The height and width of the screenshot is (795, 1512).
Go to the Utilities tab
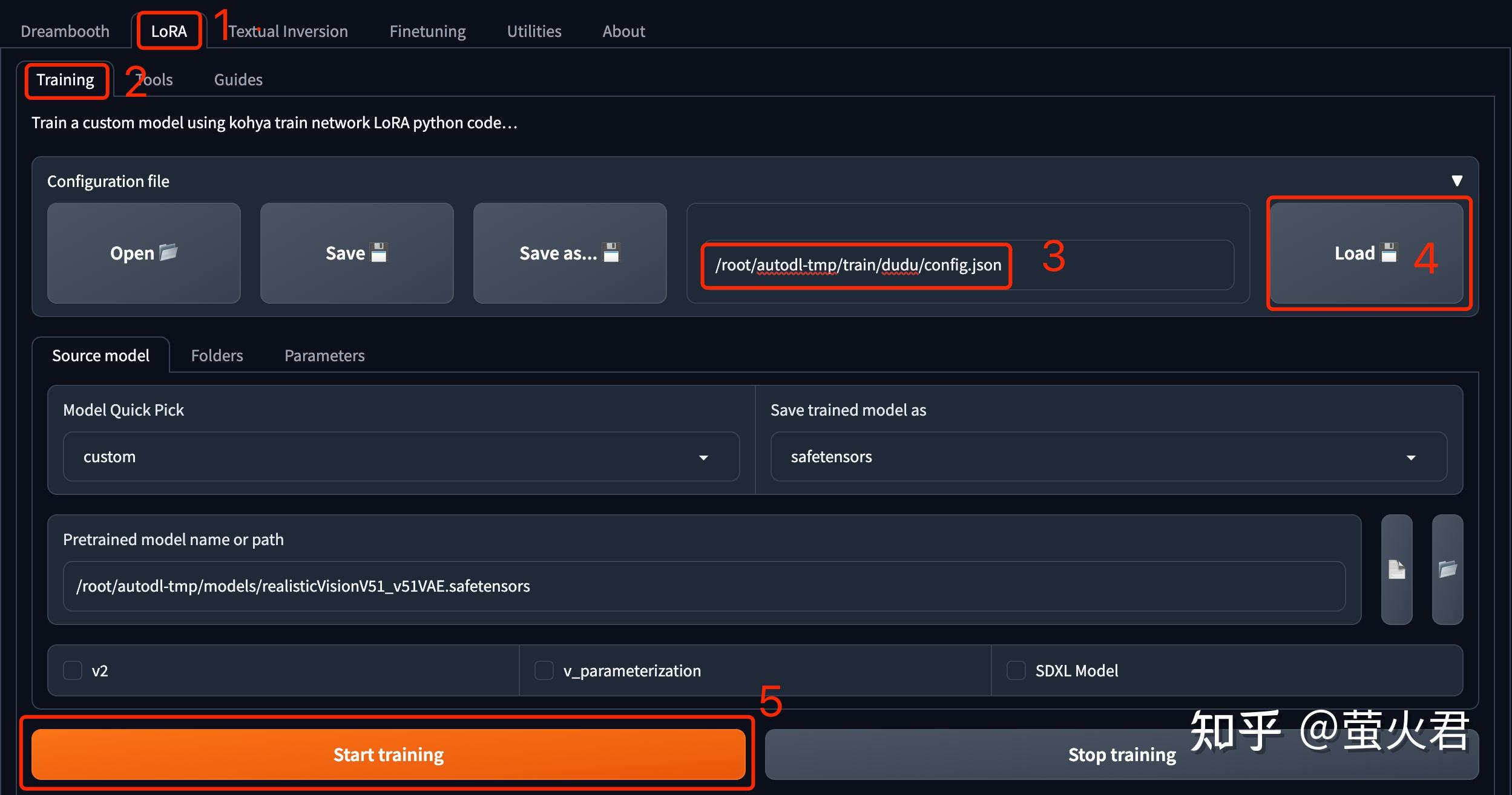tap(534, 31)
